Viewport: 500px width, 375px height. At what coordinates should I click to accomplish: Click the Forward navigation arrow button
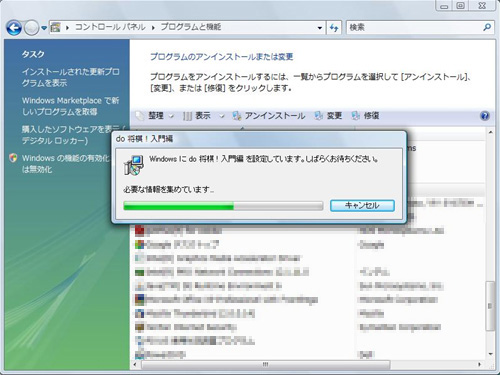click(31, 28)
